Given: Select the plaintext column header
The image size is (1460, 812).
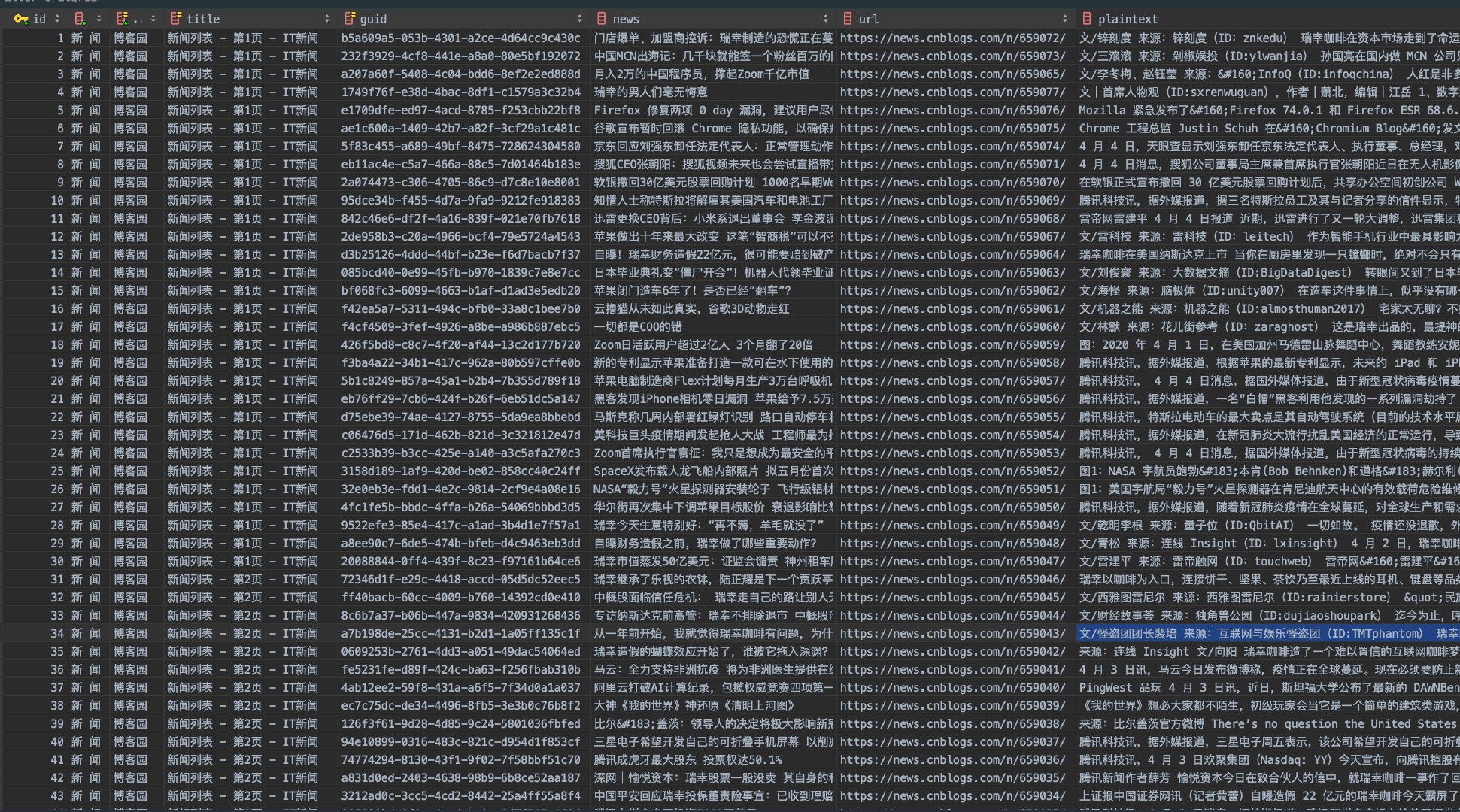Looking at the screenshot, I should pyautogui.click(x=1127, y=19).
